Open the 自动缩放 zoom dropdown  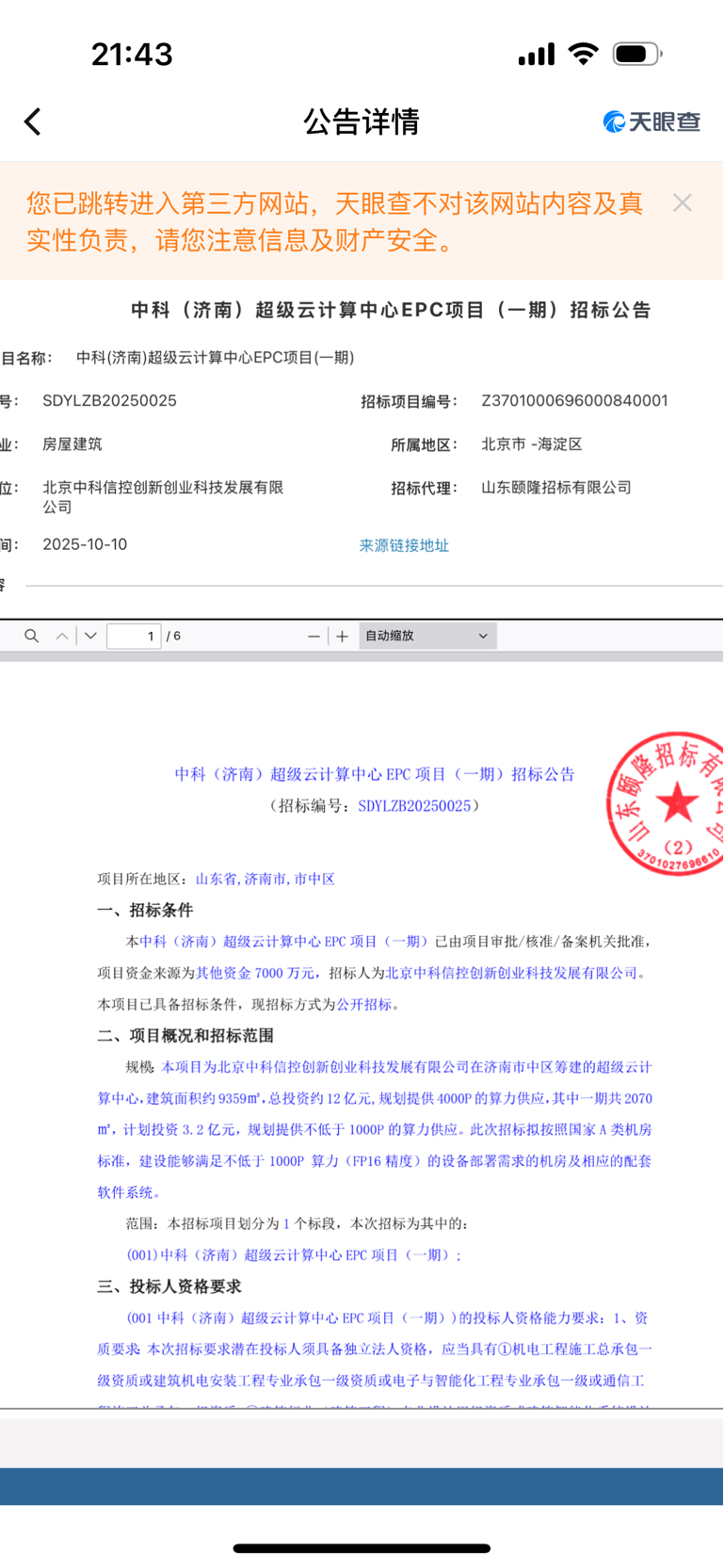[427, 637]
